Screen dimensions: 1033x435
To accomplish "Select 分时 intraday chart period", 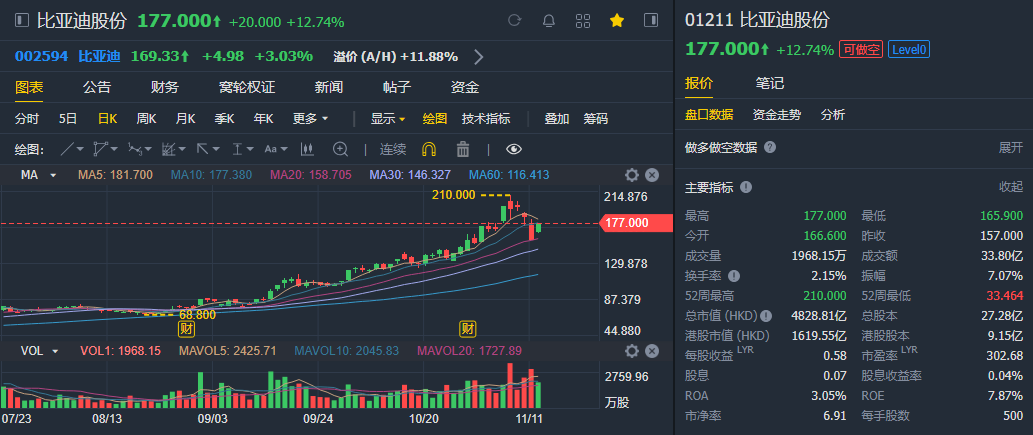I will [27, 119].
